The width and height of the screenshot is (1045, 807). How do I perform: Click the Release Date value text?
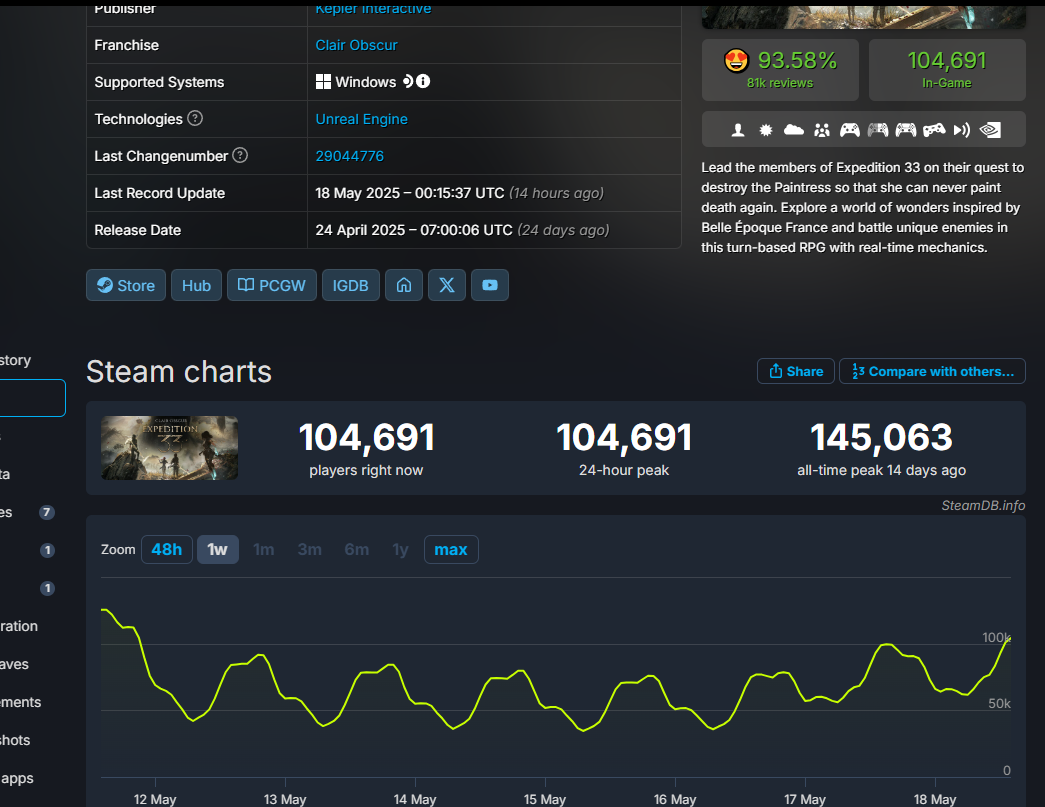click(462, 230)
